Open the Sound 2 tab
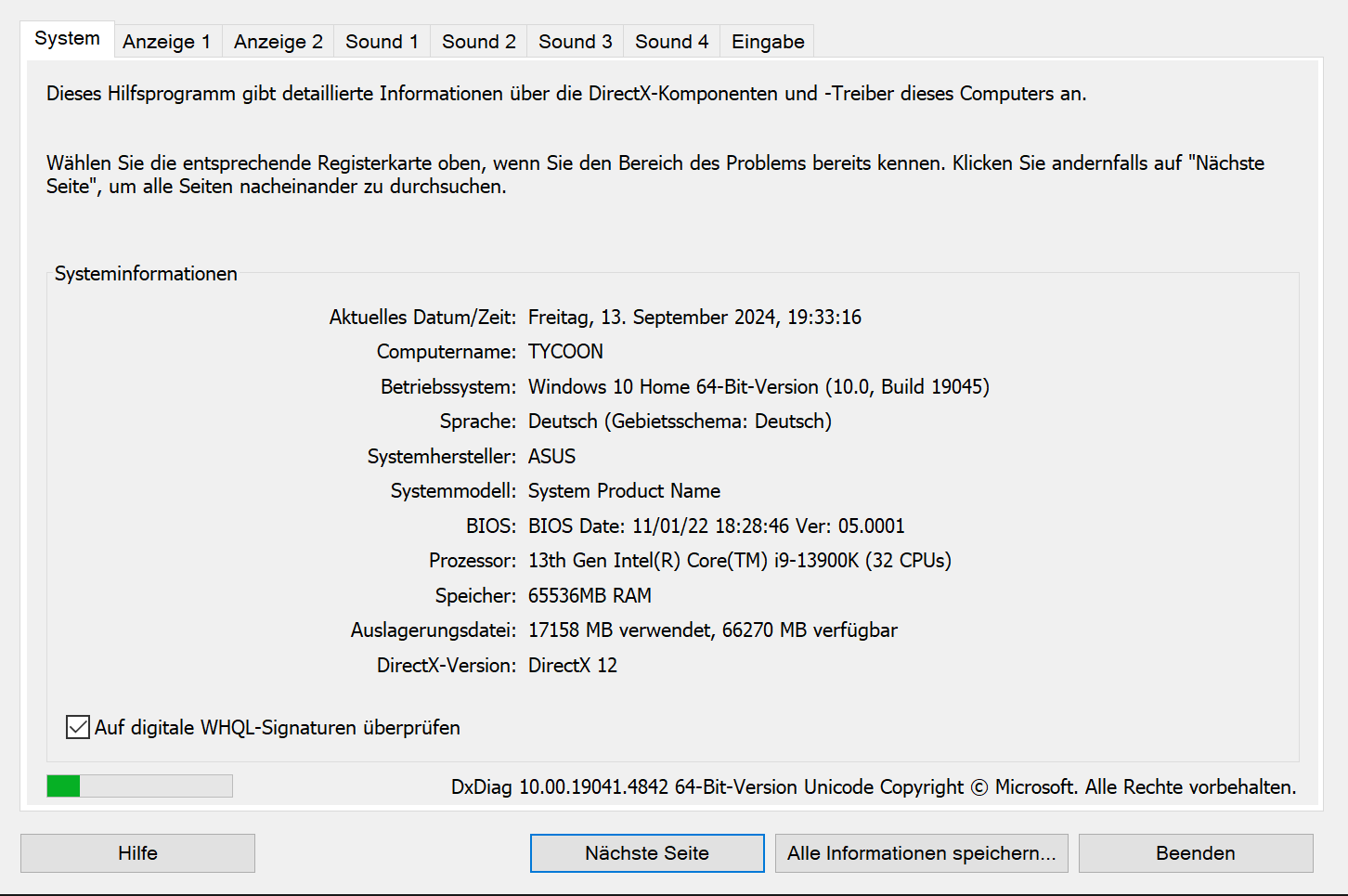This screenshot has height=896, width=1348. point(478,42)
